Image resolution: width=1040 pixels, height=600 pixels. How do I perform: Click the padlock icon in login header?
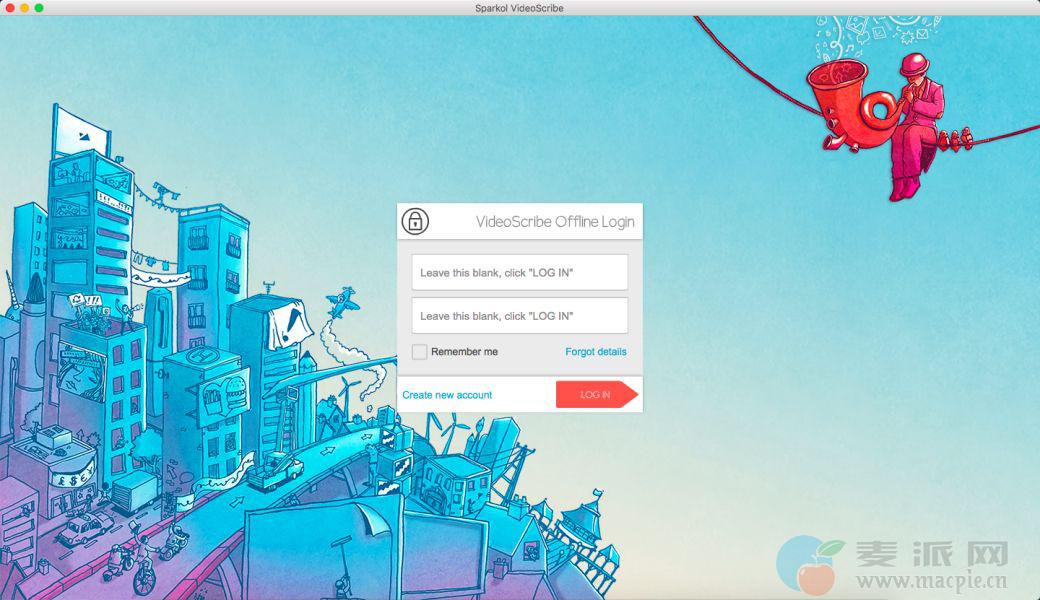pos(415,221)
